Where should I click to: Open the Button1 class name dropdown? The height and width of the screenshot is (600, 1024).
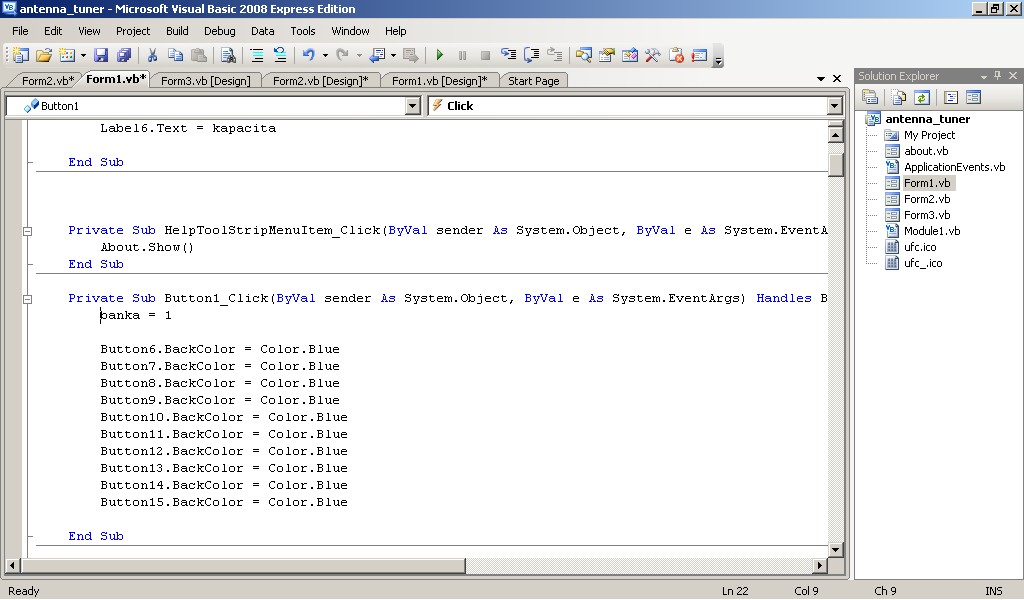(x=412, y=106)
